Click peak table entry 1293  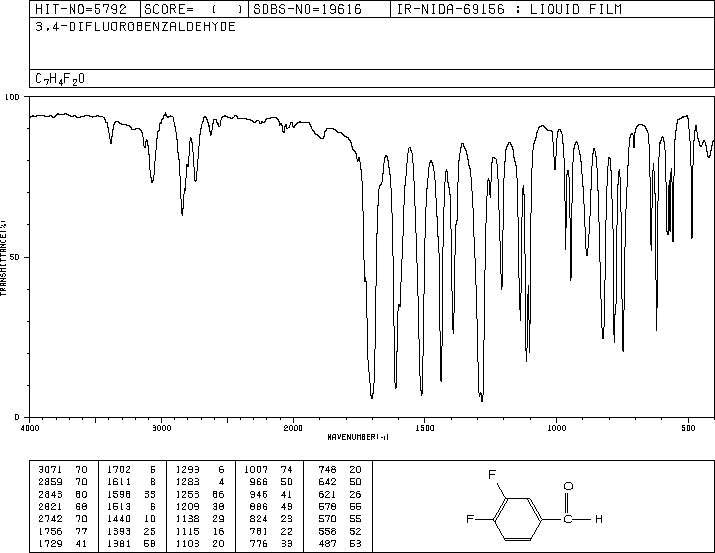point(187,470)
